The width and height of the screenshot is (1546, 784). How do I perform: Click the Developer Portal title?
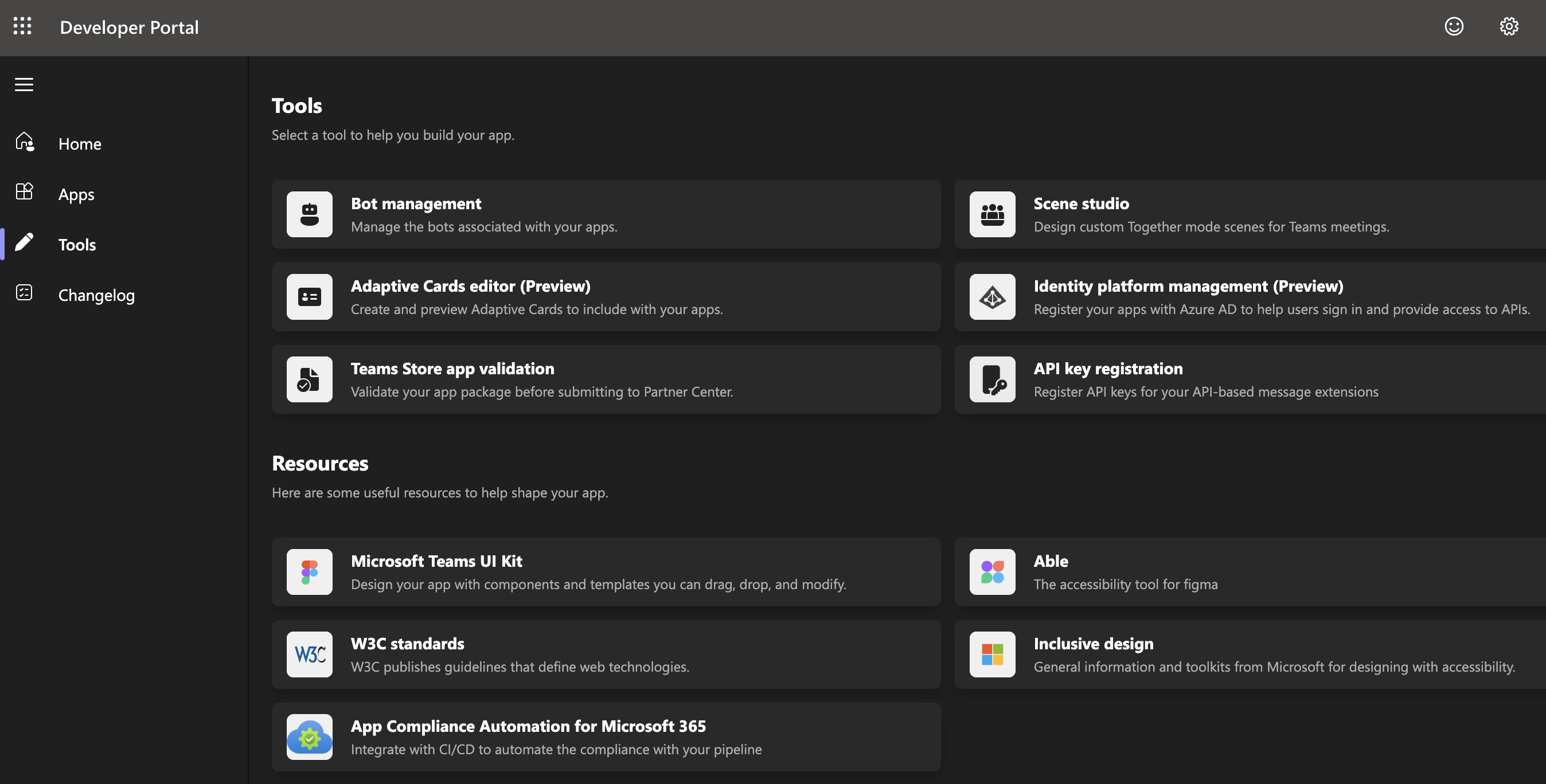pos(129,27)
